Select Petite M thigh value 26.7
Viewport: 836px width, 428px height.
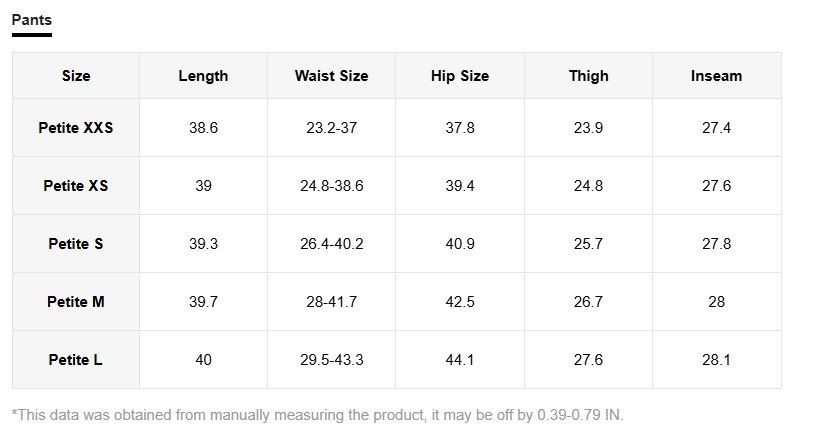588,302
